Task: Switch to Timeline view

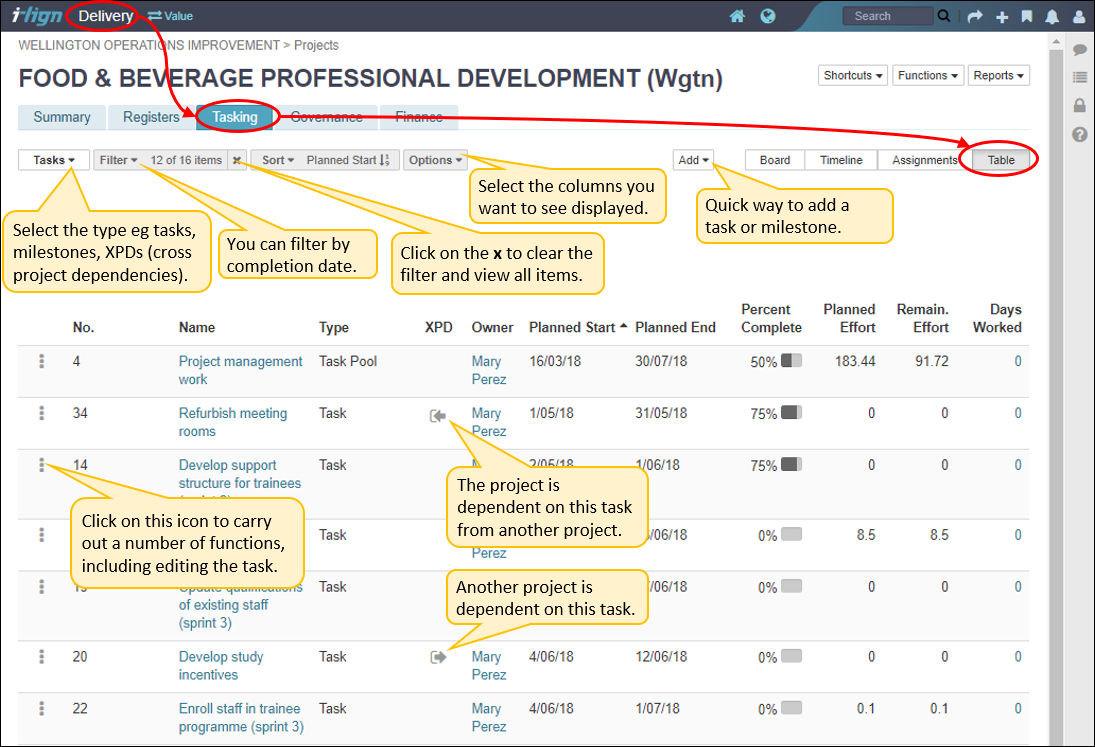Action: coord(841,160)
